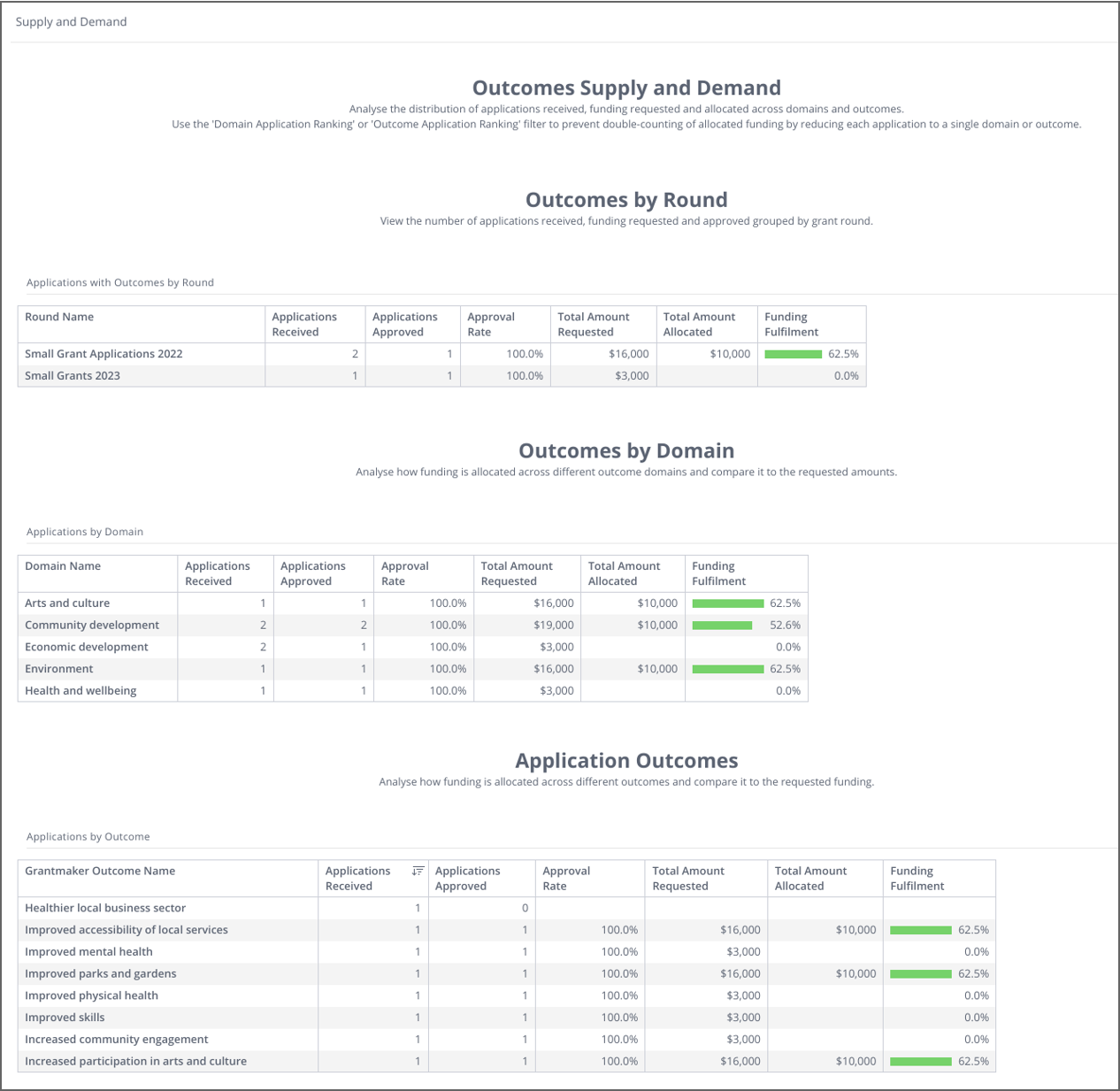The width and height of the screenshot is (1120, 1091).
Task: Click the Arts and culture domain
Action: point(67,603)
